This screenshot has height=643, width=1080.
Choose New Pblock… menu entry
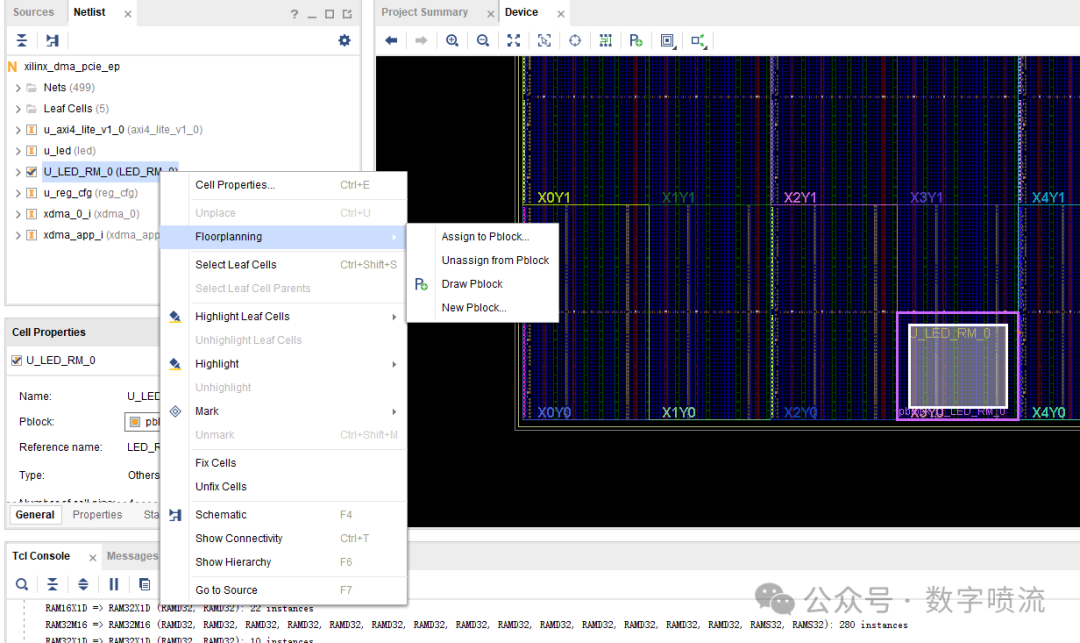[x=473, y=308]
